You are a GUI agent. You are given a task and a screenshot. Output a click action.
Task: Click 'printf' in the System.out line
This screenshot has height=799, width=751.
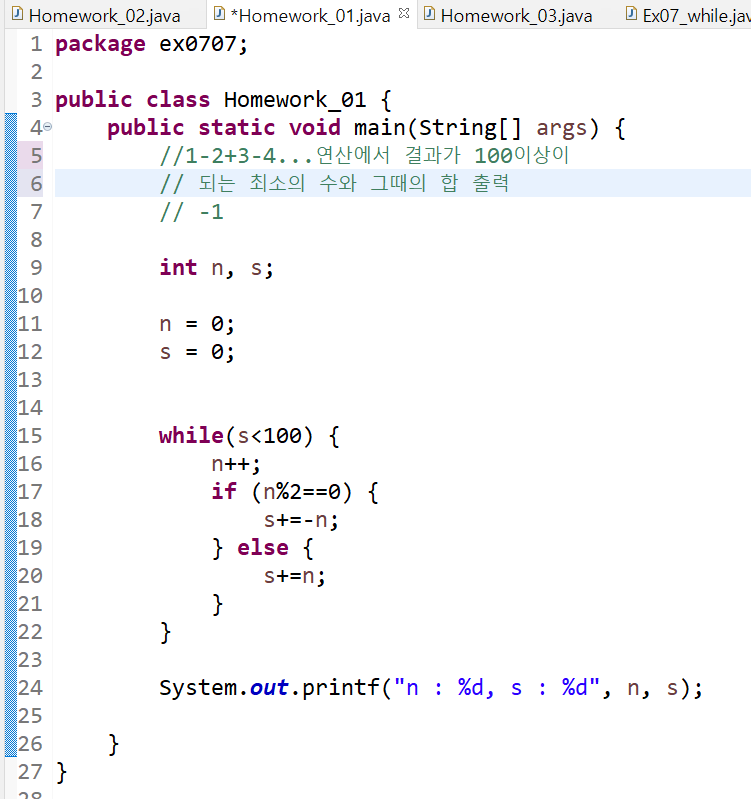pyautogui.click(x=341, y=688)
